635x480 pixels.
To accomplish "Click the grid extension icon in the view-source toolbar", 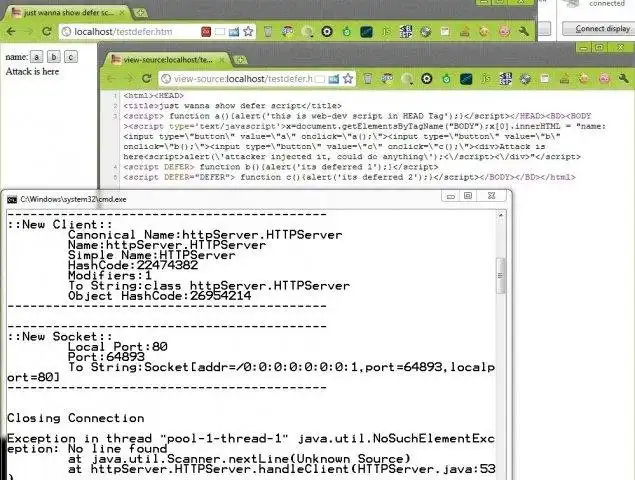I will click(x=505, y=79).
